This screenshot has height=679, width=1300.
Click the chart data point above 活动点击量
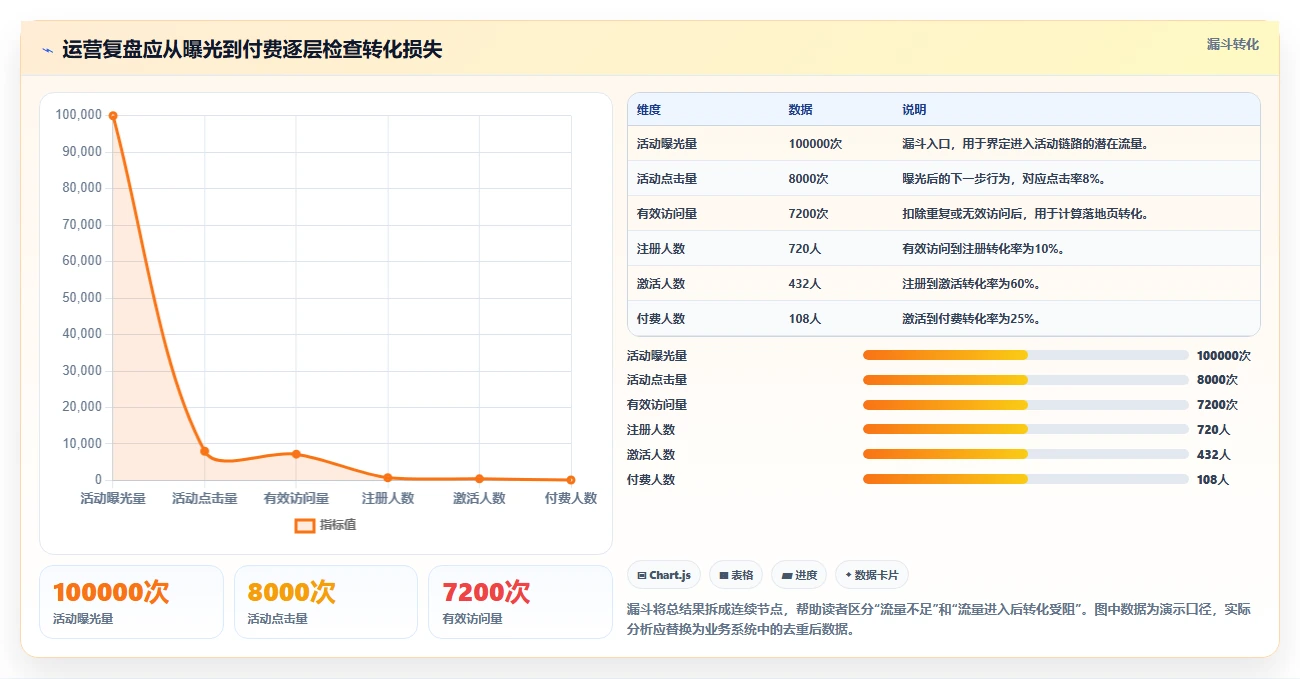pos(204,451)
